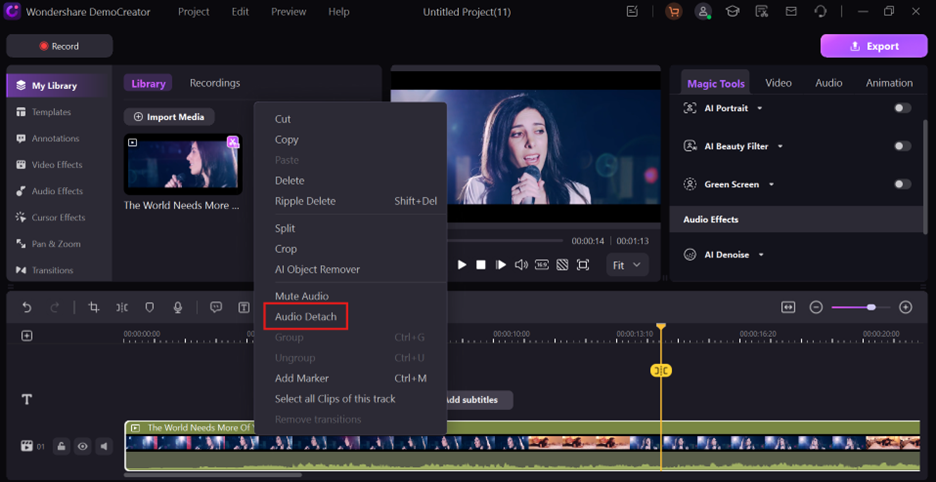Play the preview video
This screenshot has width=936, height=482.
coord(461,265)
